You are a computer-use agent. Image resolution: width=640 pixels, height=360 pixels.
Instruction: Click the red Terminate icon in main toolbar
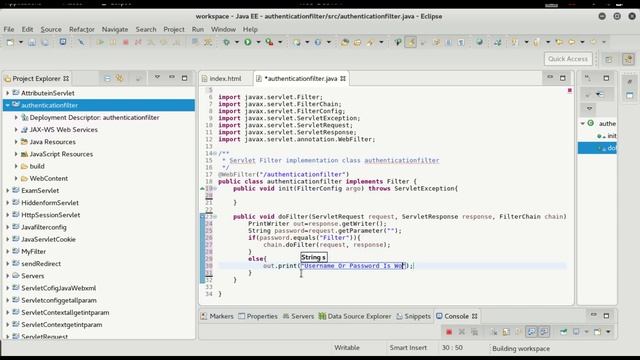126,42
